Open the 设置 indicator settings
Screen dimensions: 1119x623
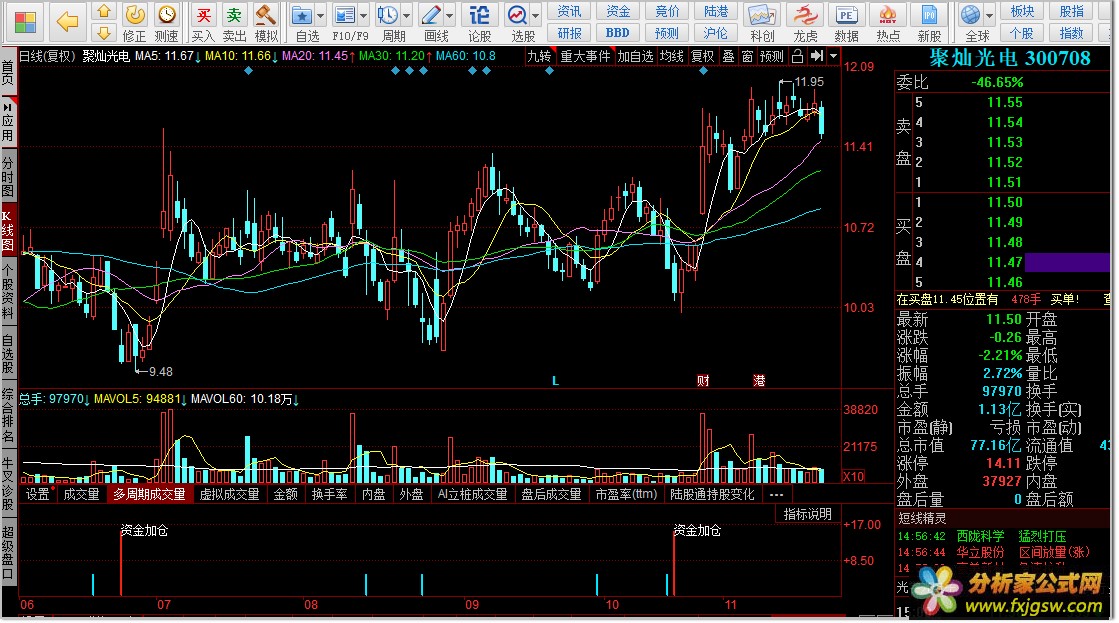37,494
